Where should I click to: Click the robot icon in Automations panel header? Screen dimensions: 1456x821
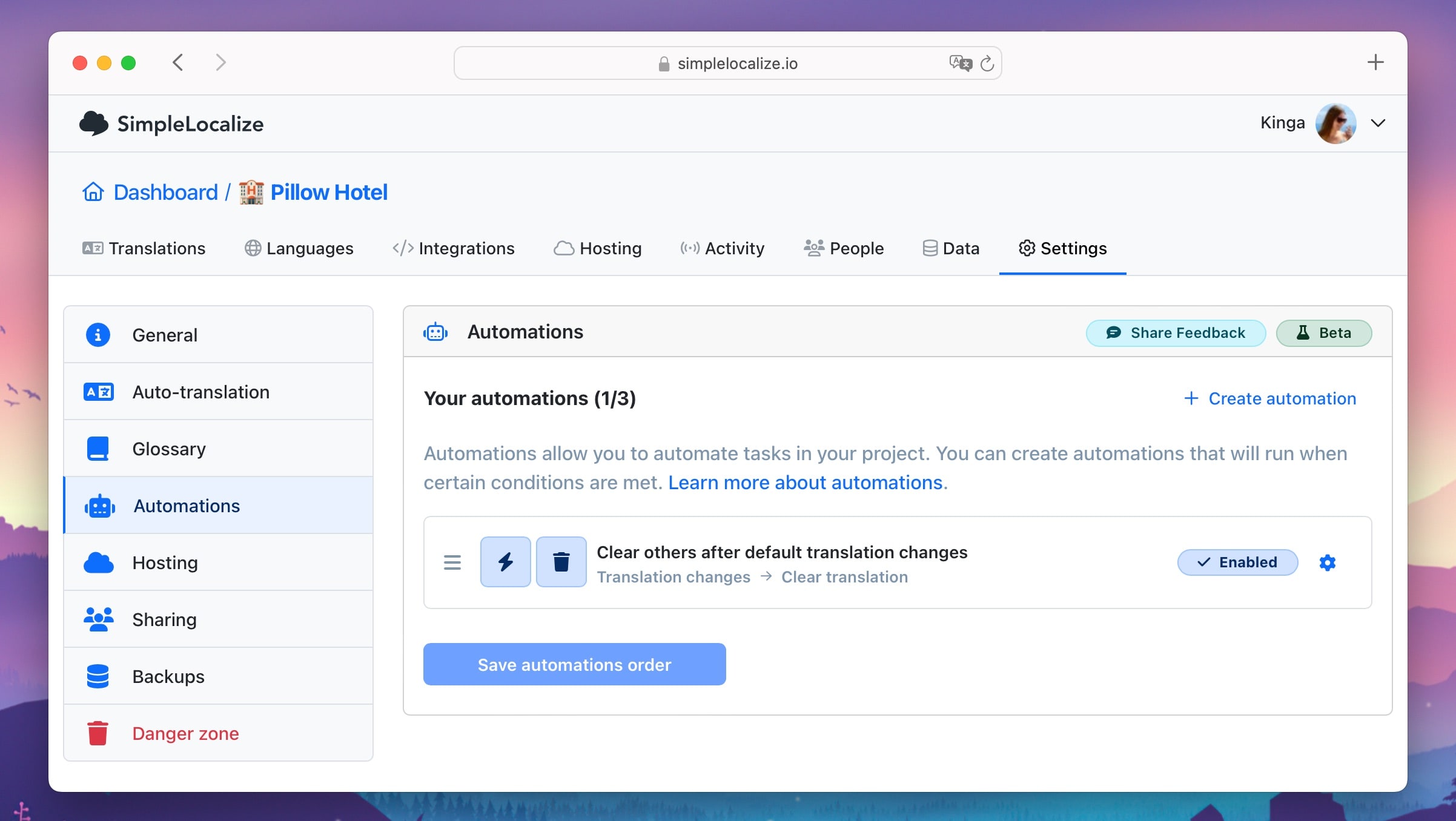click(x=435, y=332)
